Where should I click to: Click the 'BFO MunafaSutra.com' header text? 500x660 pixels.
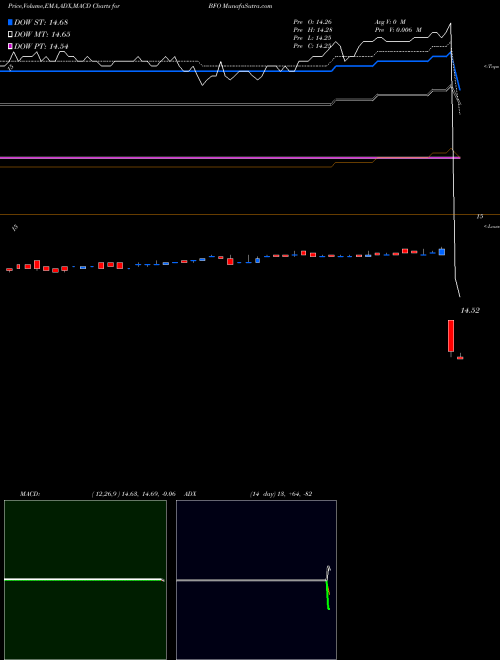(x=240, y=6)
